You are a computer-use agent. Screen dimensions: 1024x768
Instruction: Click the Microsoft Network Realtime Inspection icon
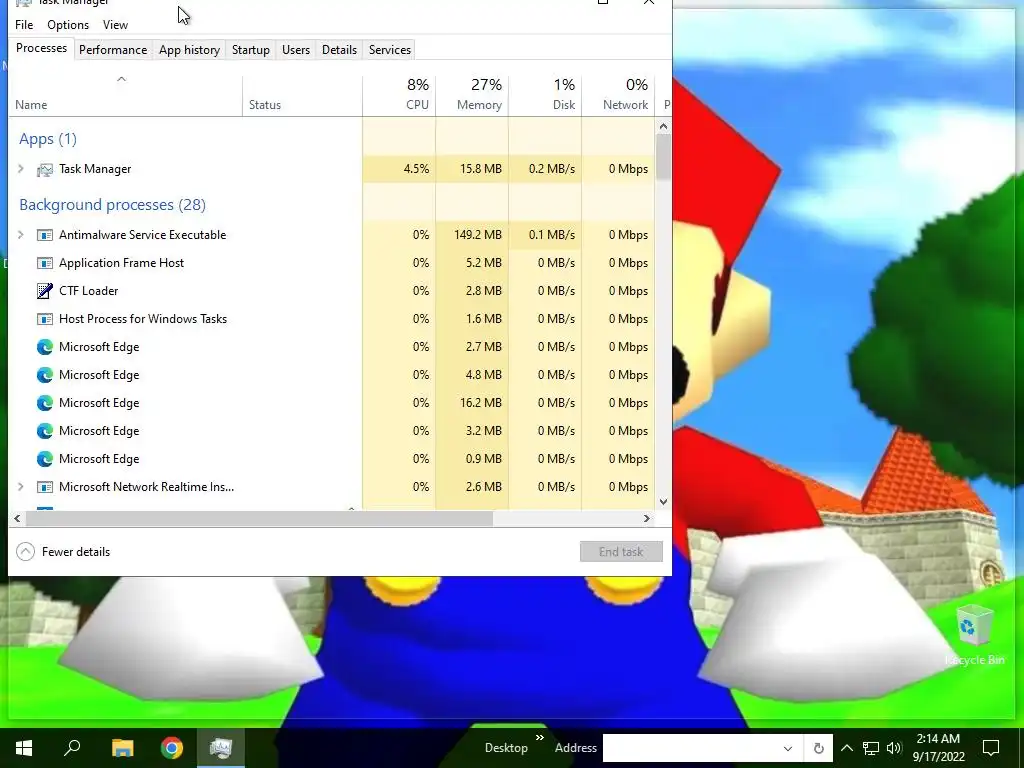44,487
